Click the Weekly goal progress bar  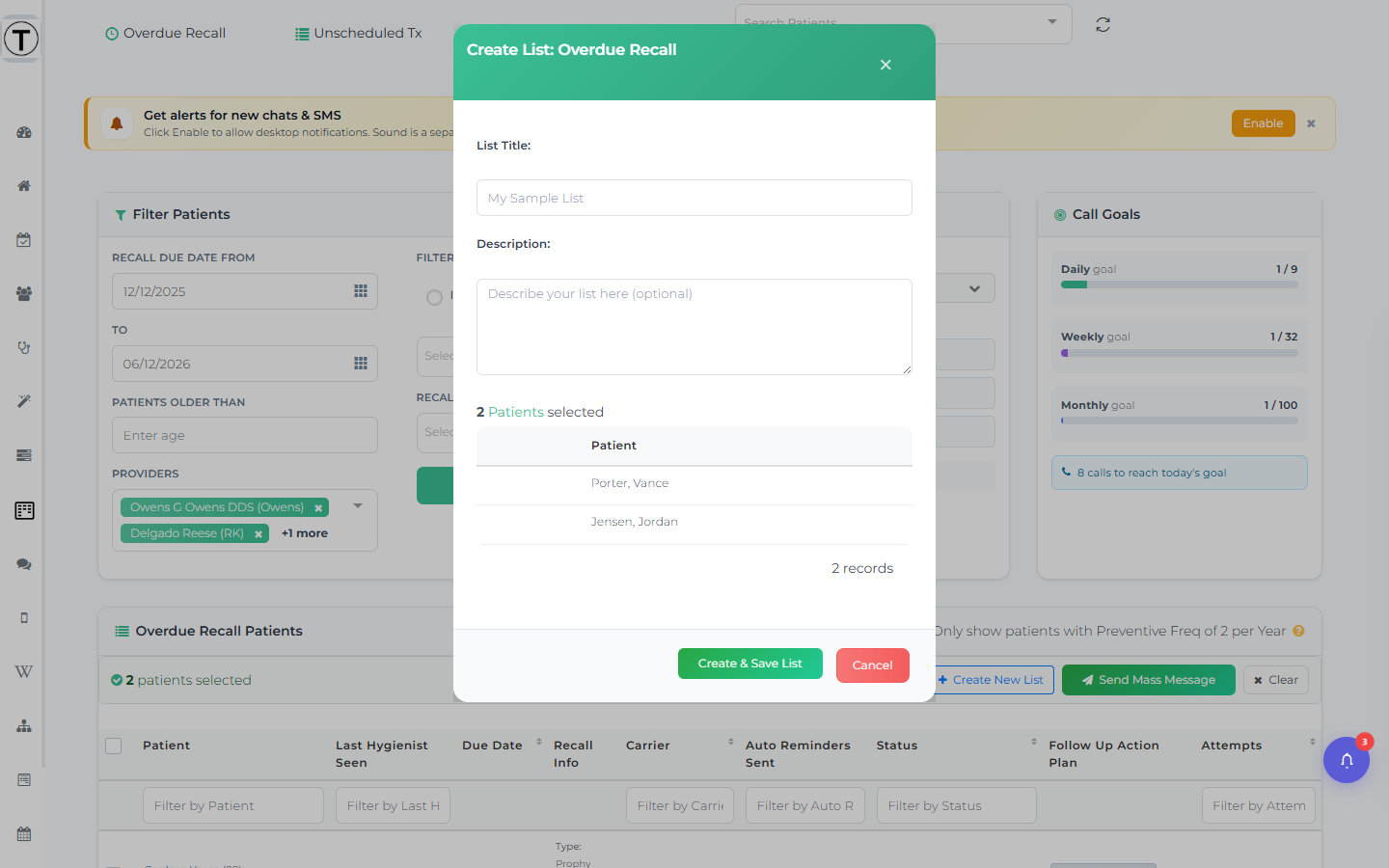(x=1180, y=353)
